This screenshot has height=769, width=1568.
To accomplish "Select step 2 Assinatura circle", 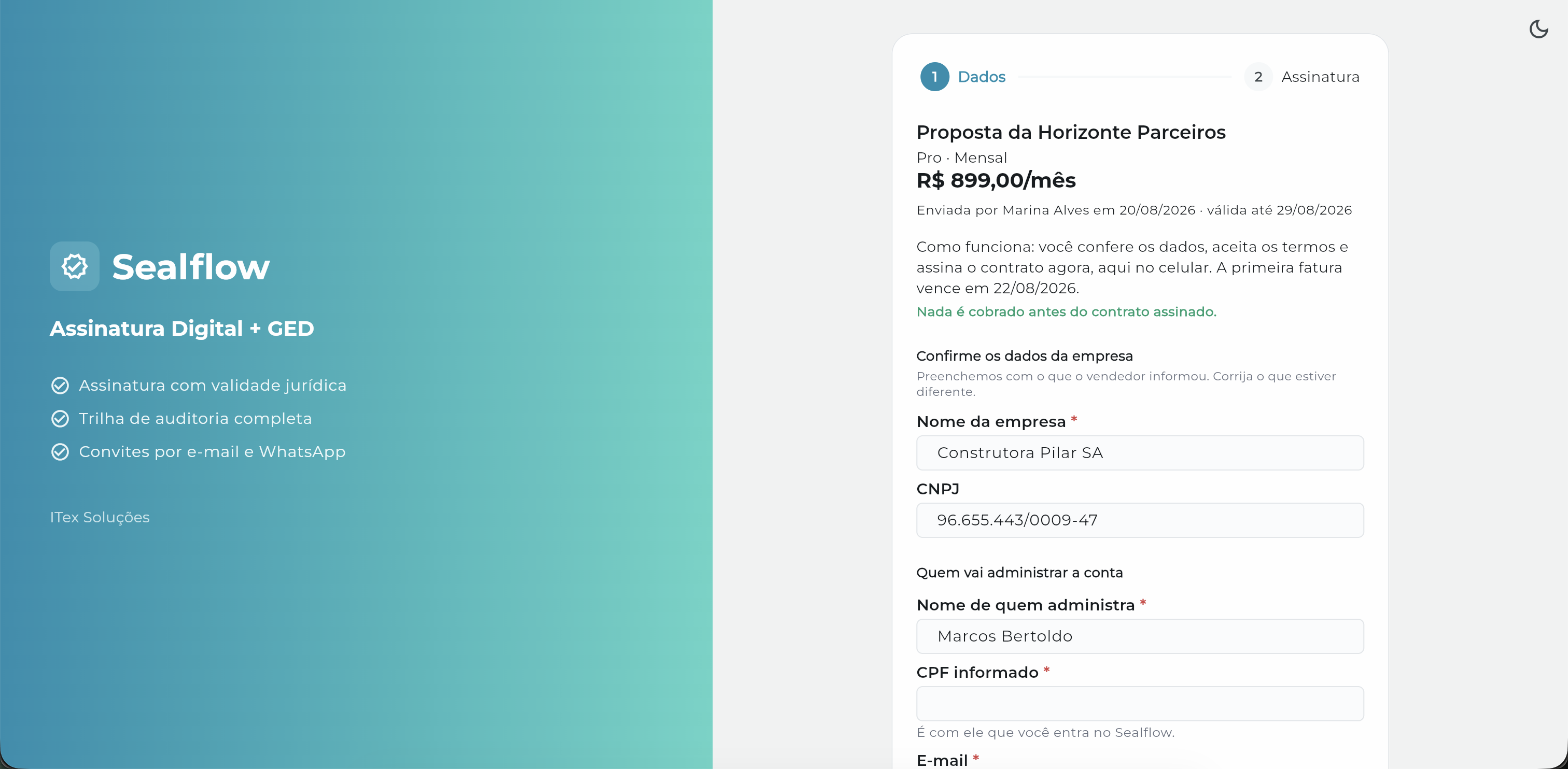I will pyautogui.click(x=1257, y=77).
